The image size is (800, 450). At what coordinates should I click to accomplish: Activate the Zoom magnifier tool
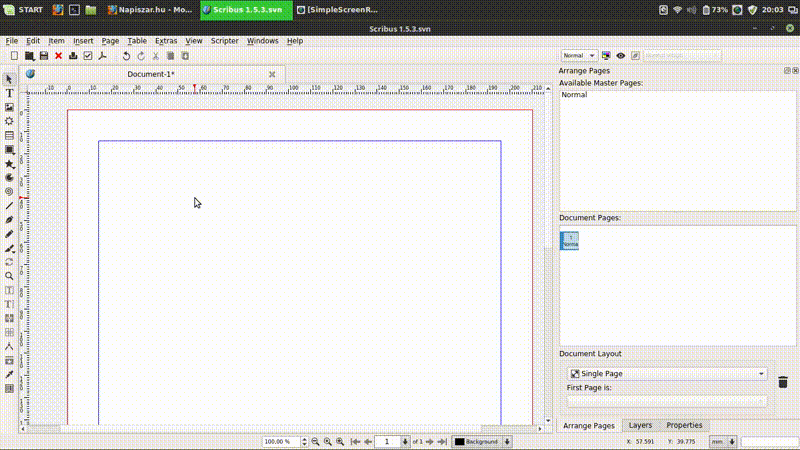(x=9, y=276)
